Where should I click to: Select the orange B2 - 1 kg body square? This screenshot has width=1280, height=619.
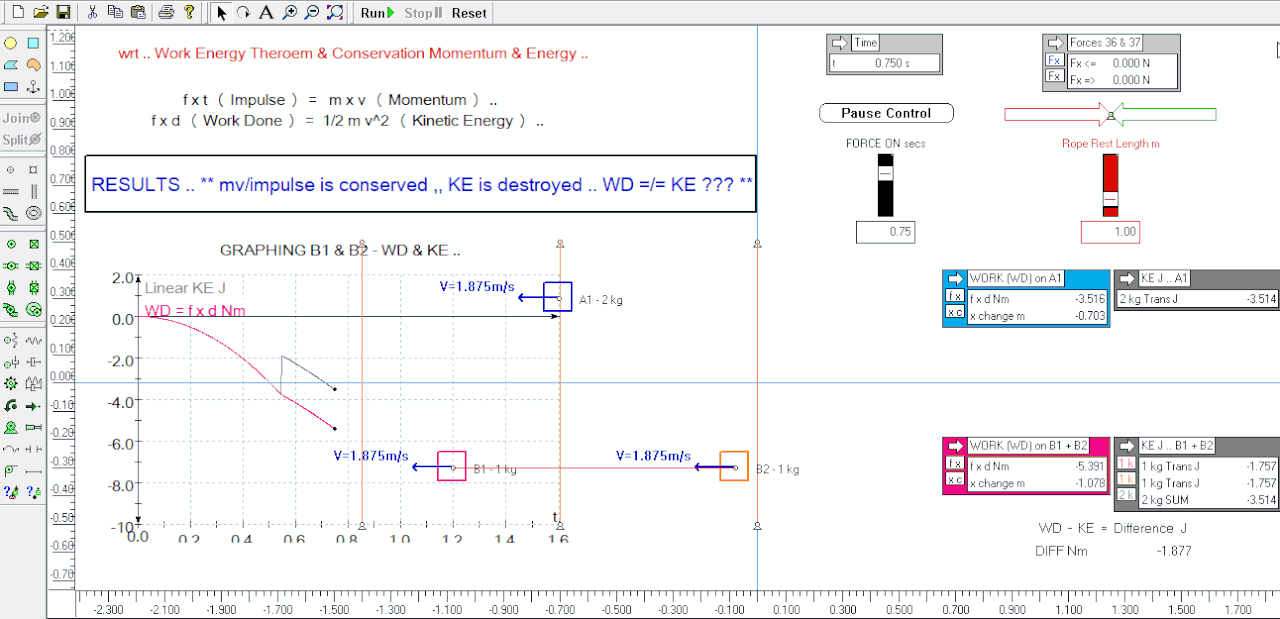(734, 466)
